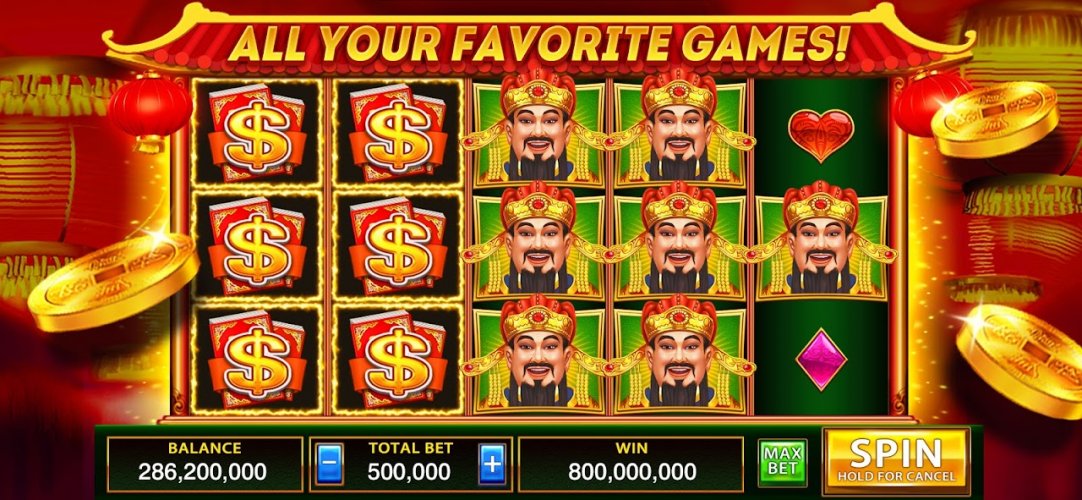This screenshot has height=500, width=1082.
Task: Select the red heart symbol on reel five
Action: coord(820,134)
